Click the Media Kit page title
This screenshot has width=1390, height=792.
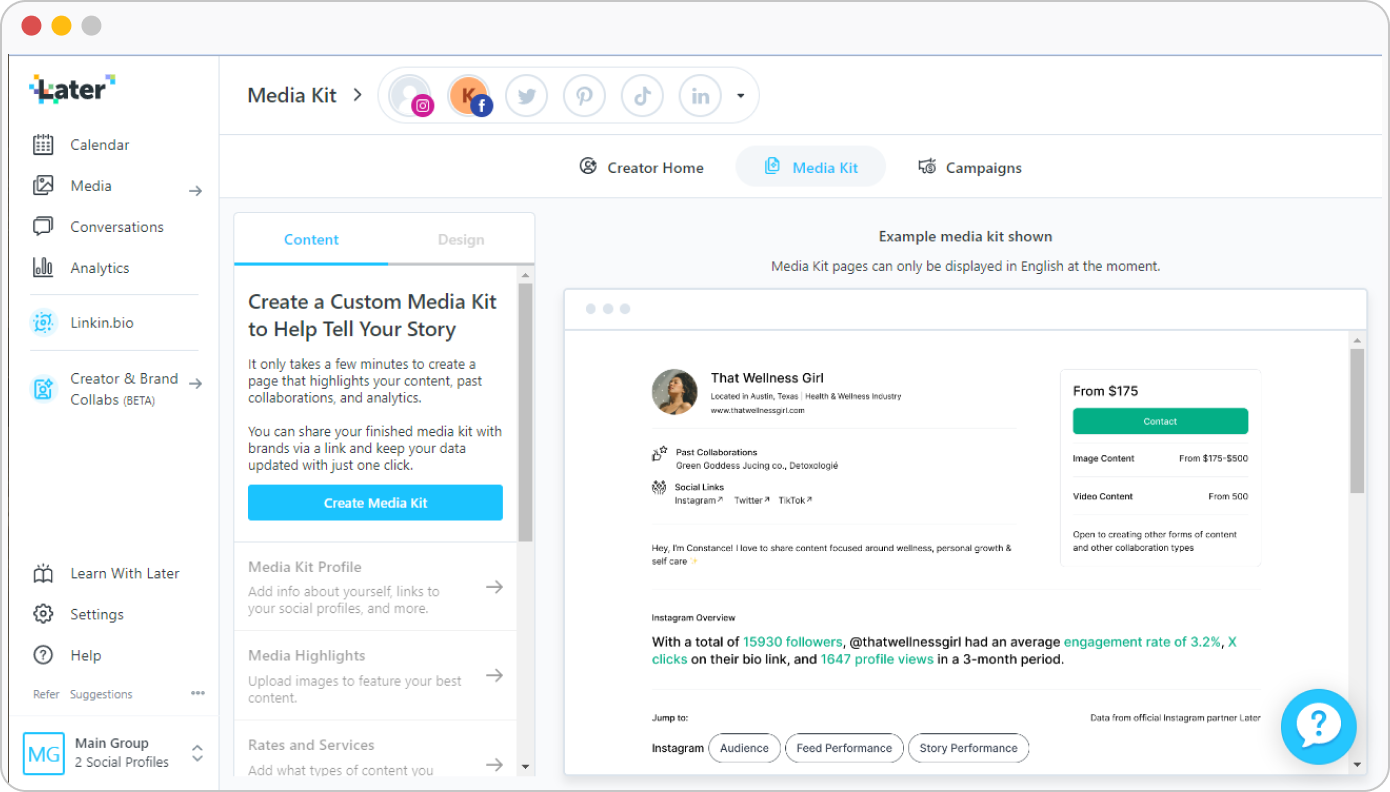[x=292, y=96]
